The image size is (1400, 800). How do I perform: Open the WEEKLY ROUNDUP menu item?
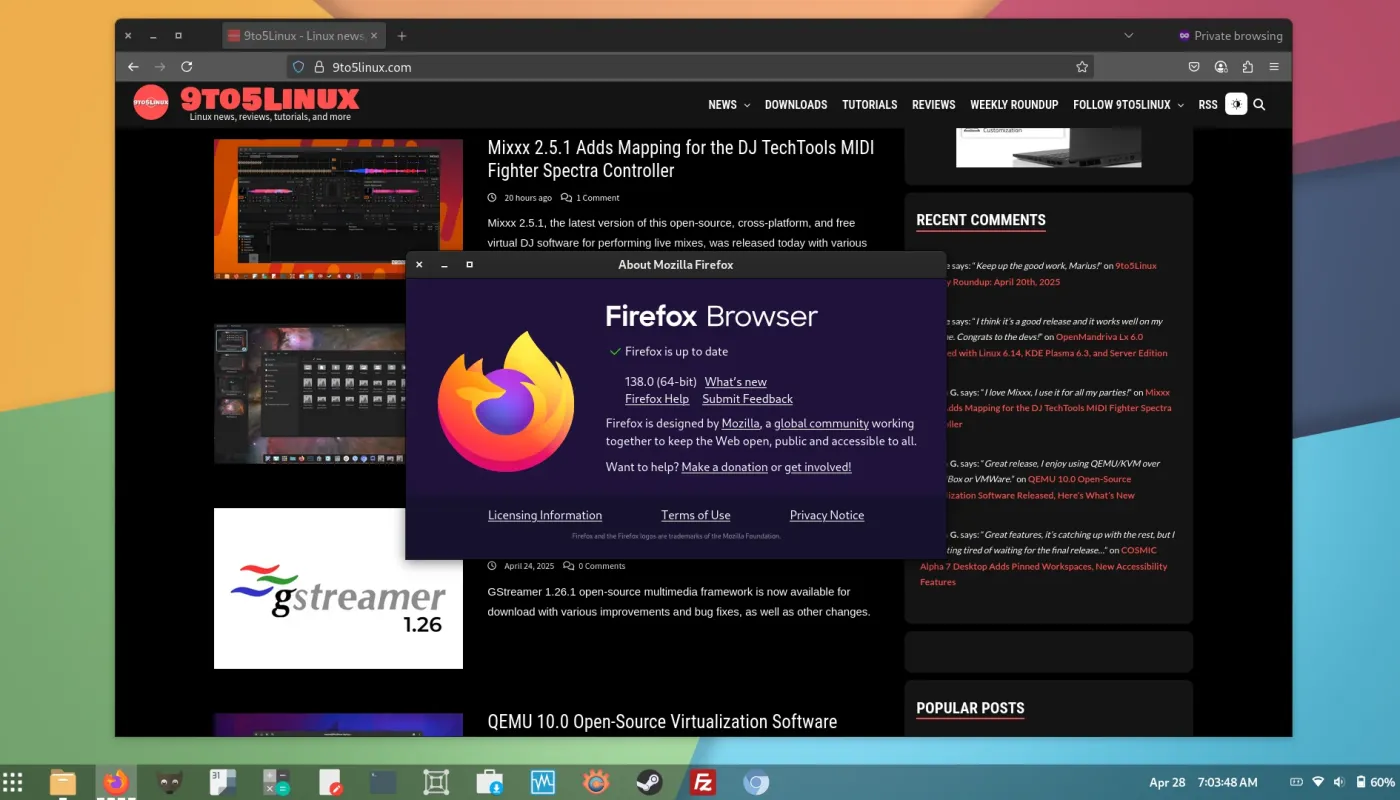click(1014, 104)
